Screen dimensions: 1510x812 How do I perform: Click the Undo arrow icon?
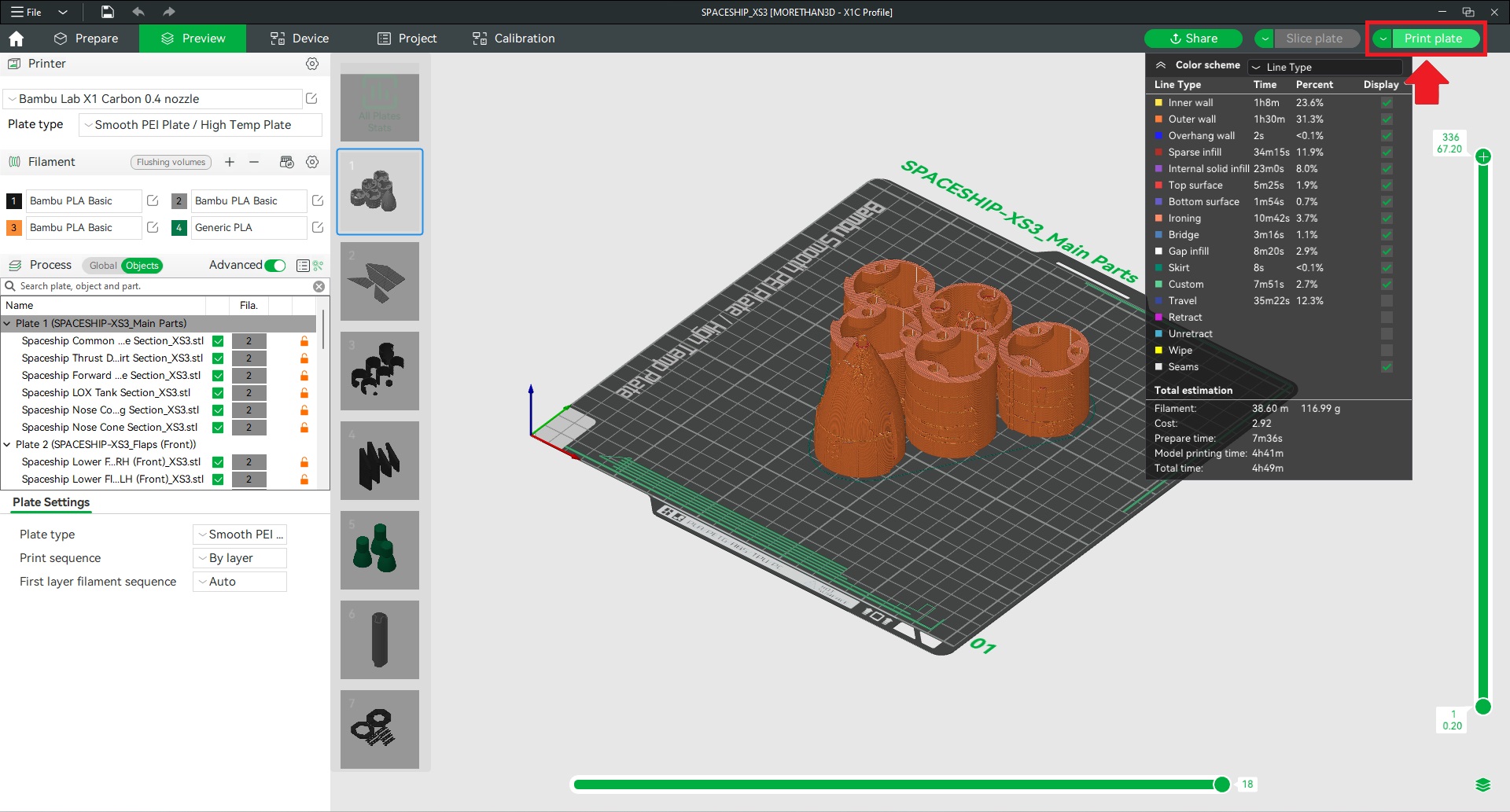coord(138,12)
